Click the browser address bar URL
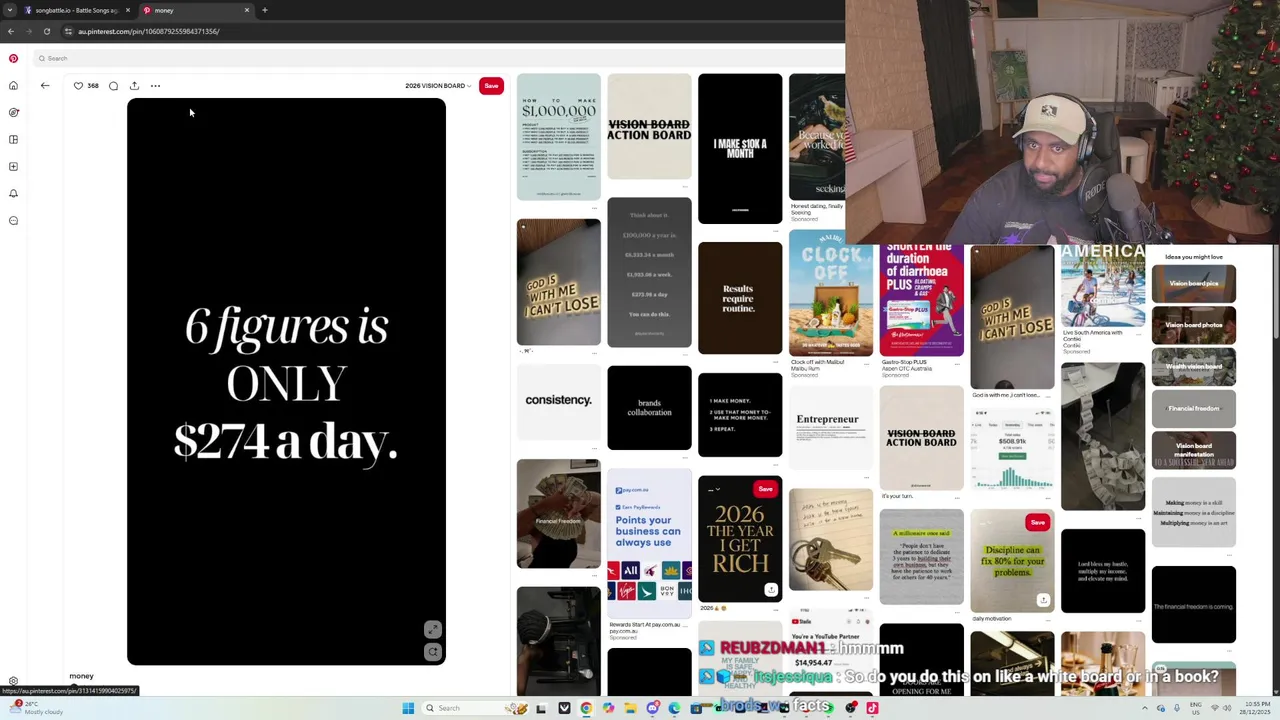The height and width of the screenshot is (720, 1280). (x=148, y=31)
